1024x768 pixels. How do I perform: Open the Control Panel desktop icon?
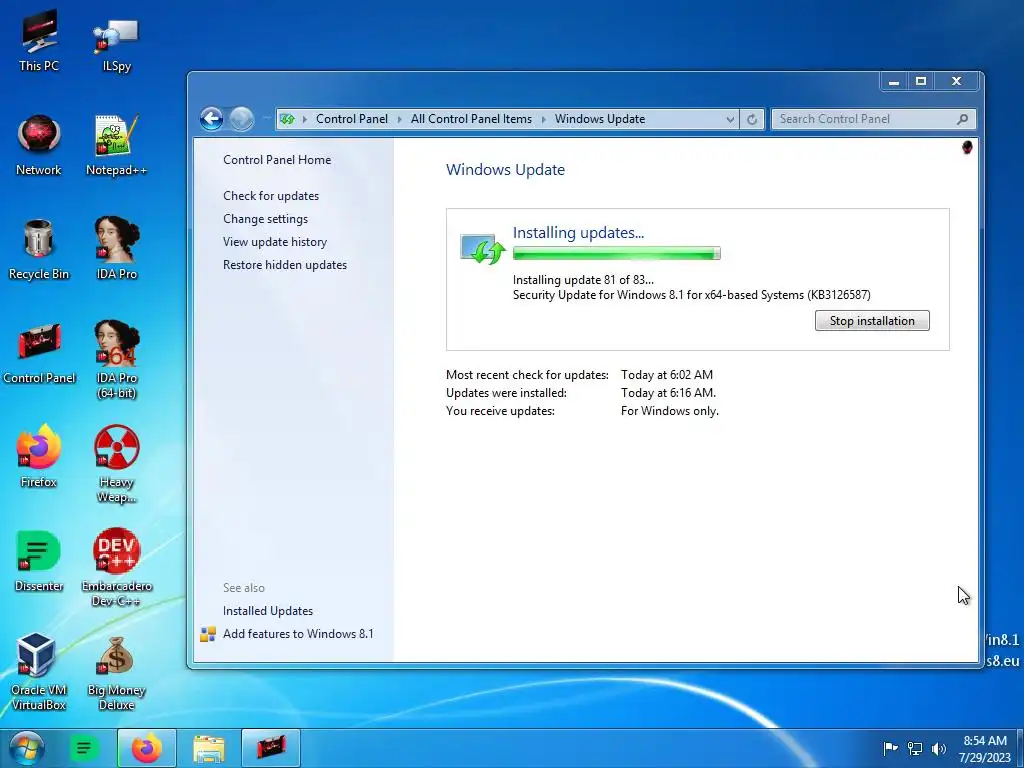(x=39, y=353)
